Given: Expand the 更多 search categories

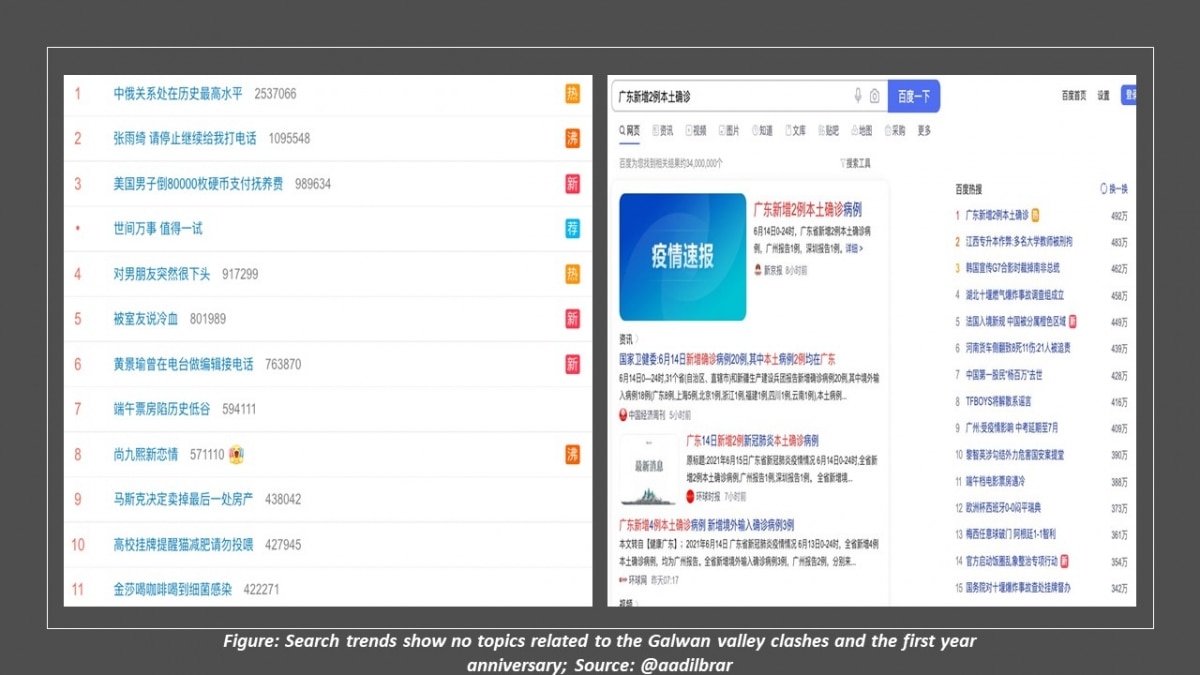Looking at the screenshot, I should [x=923, y=131].
